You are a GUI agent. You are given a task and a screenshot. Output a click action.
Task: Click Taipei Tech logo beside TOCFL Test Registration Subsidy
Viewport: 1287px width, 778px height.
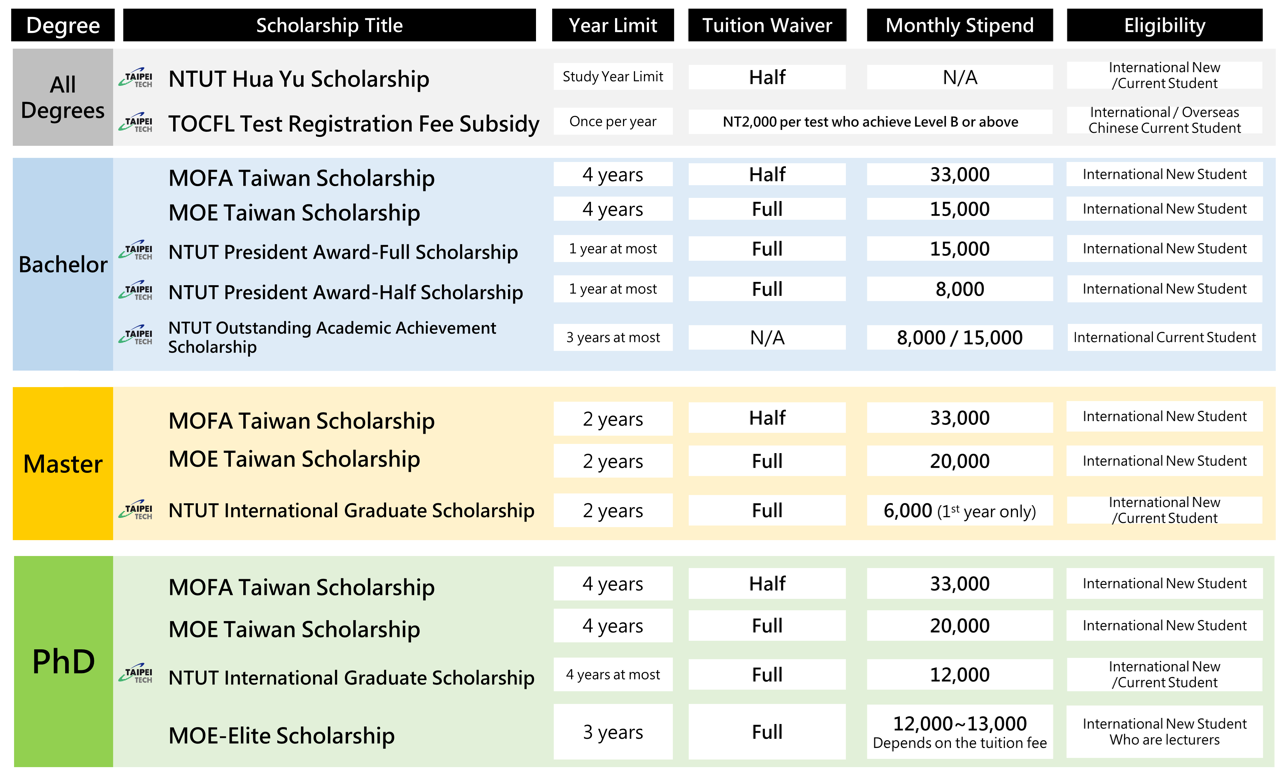point(137,123)
